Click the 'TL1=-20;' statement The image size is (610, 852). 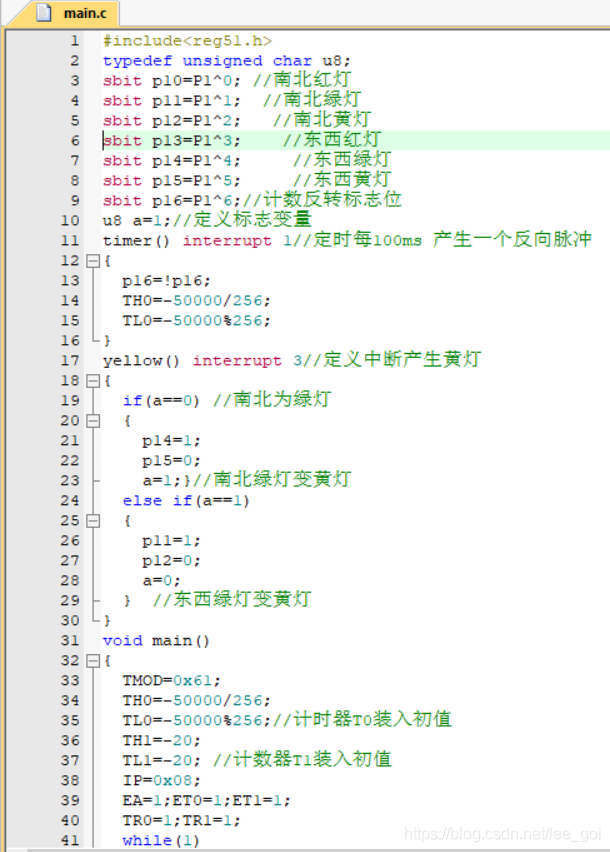(x=161, y=761)
